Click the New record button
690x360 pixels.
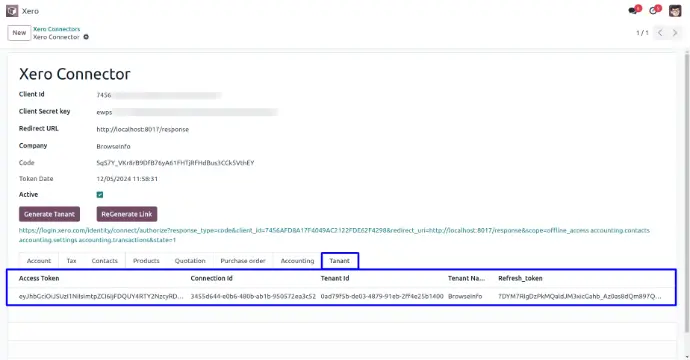click(19, 33)
